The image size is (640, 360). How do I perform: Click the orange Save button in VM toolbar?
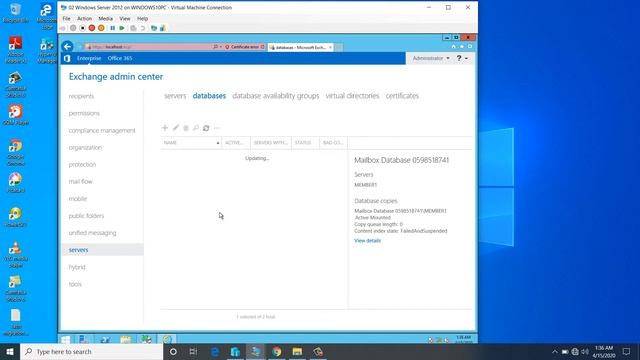point(101,28)
